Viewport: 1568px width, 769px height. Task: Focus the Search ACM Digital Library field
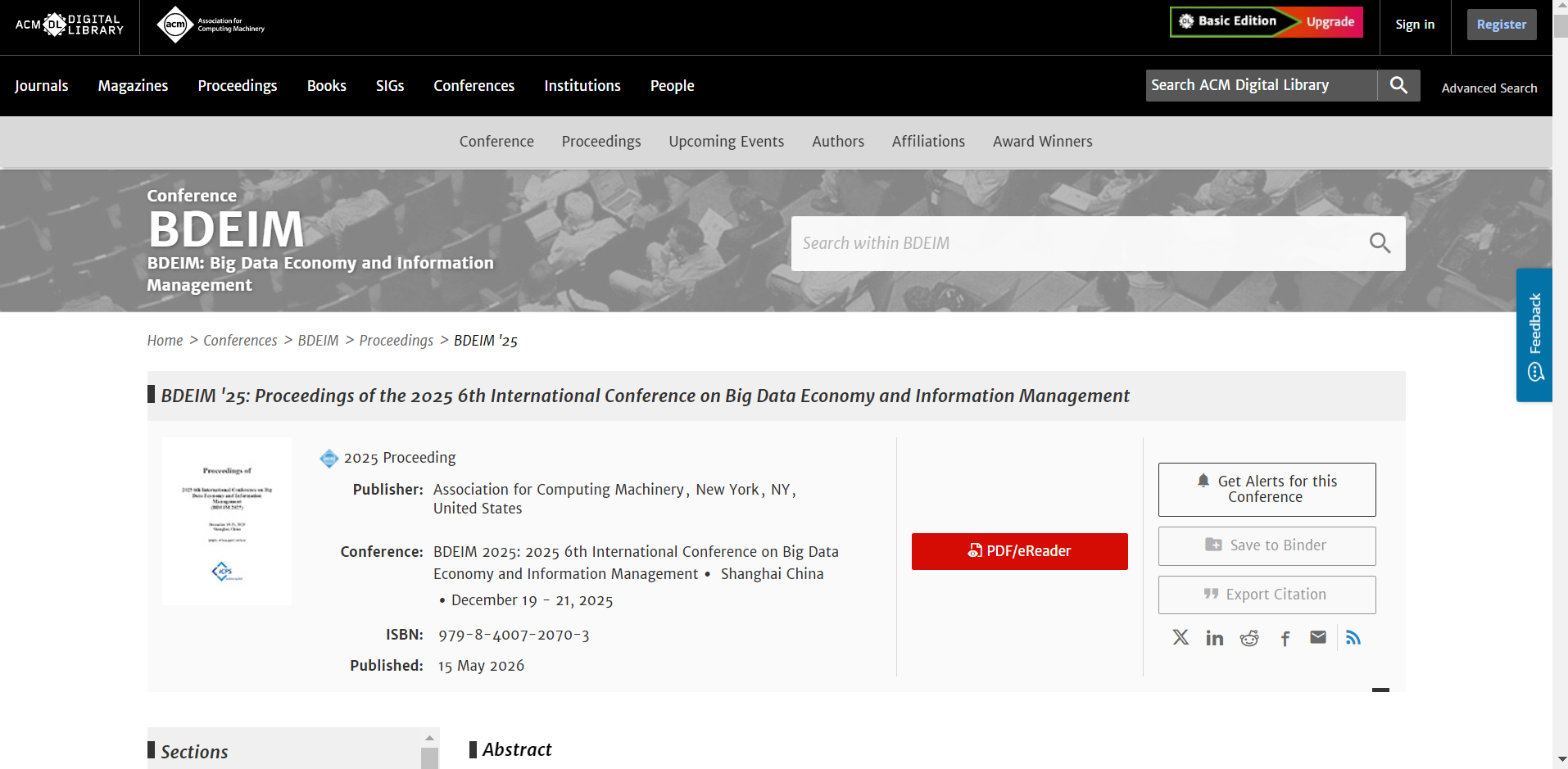(x=1262, y=85)
